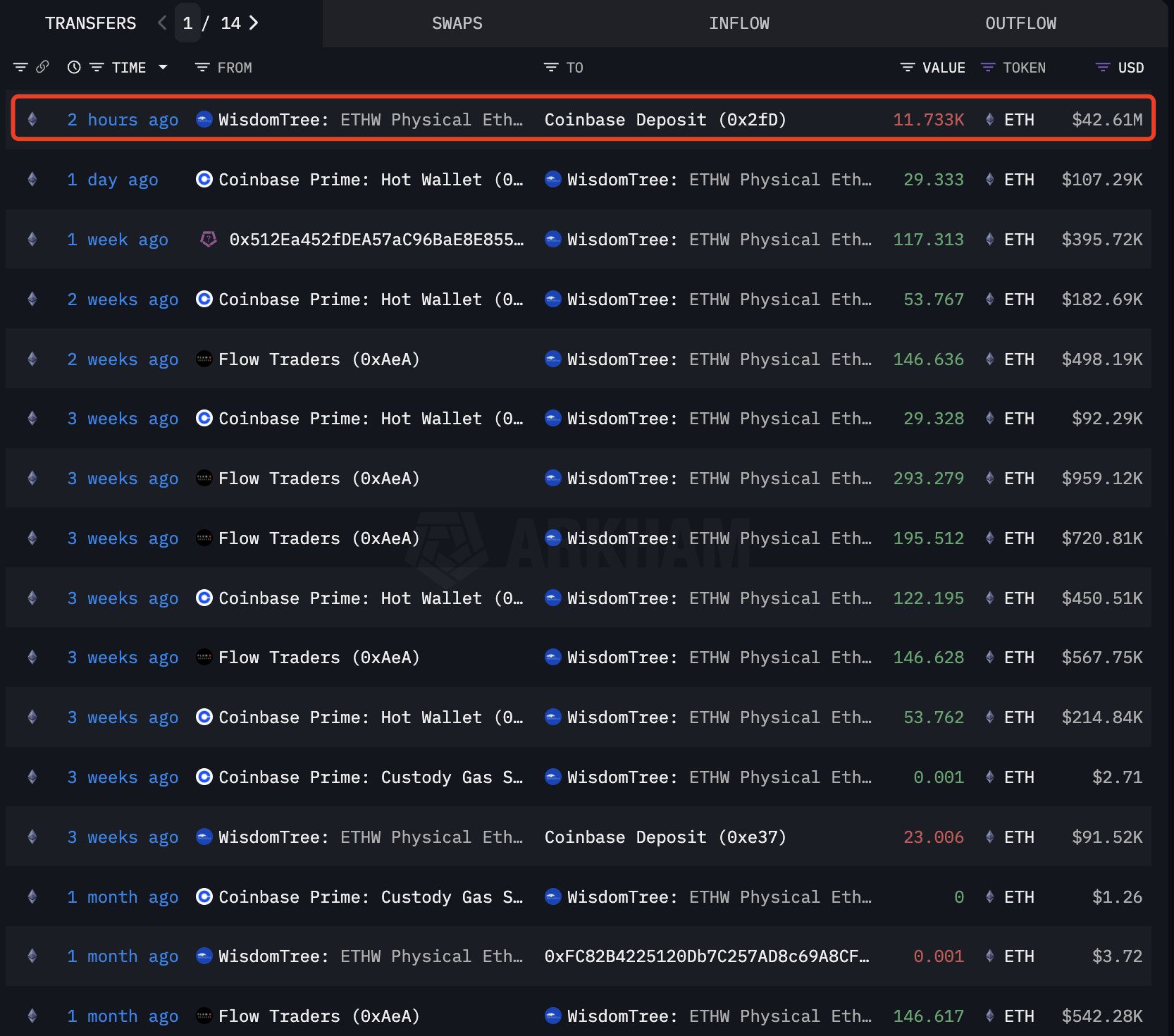
Task: Click the TOKEN column filter icon
Action: [x=988, y=68]
